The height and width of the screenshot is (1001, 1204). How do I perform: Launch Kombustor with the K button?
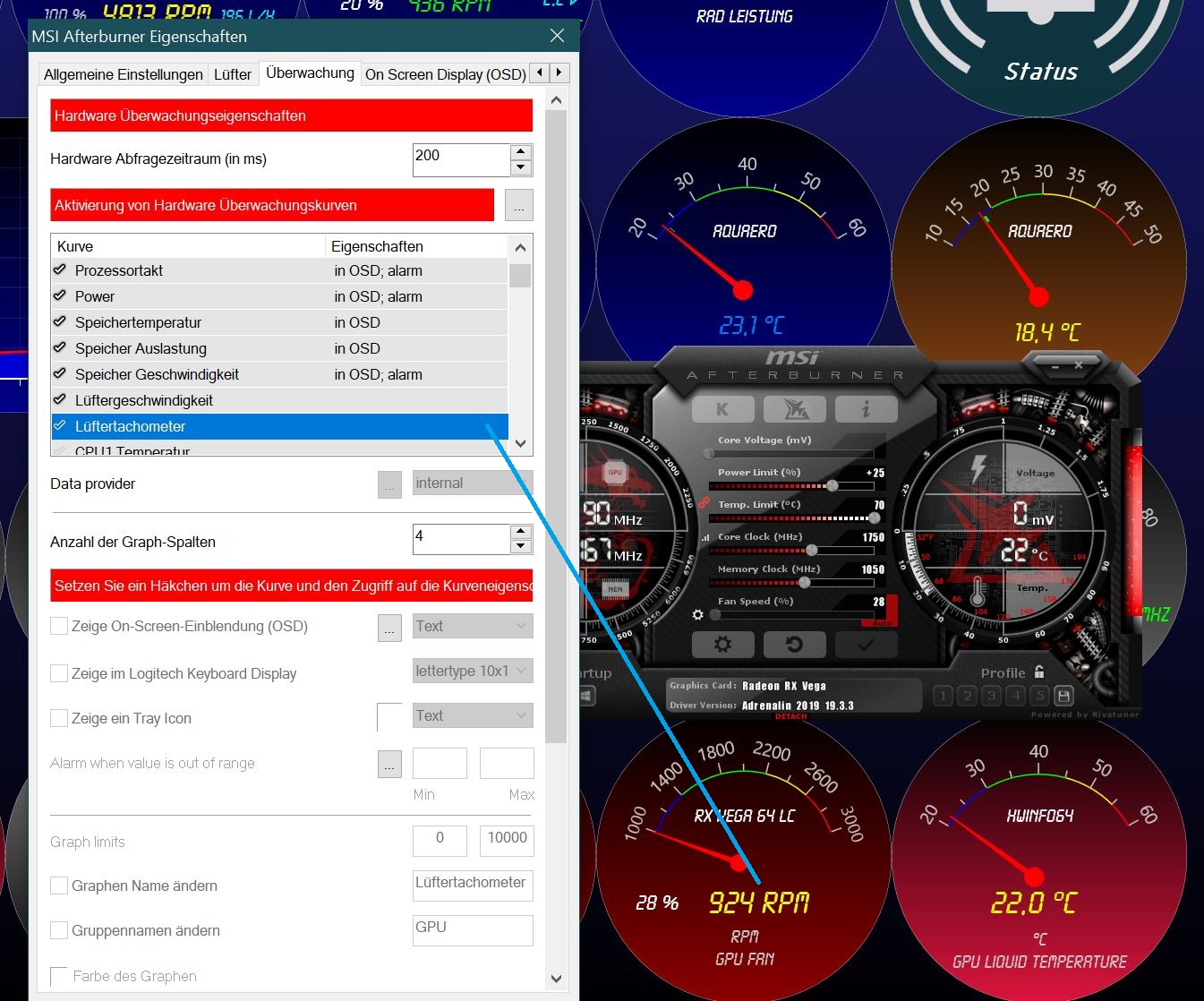[722, 409]
